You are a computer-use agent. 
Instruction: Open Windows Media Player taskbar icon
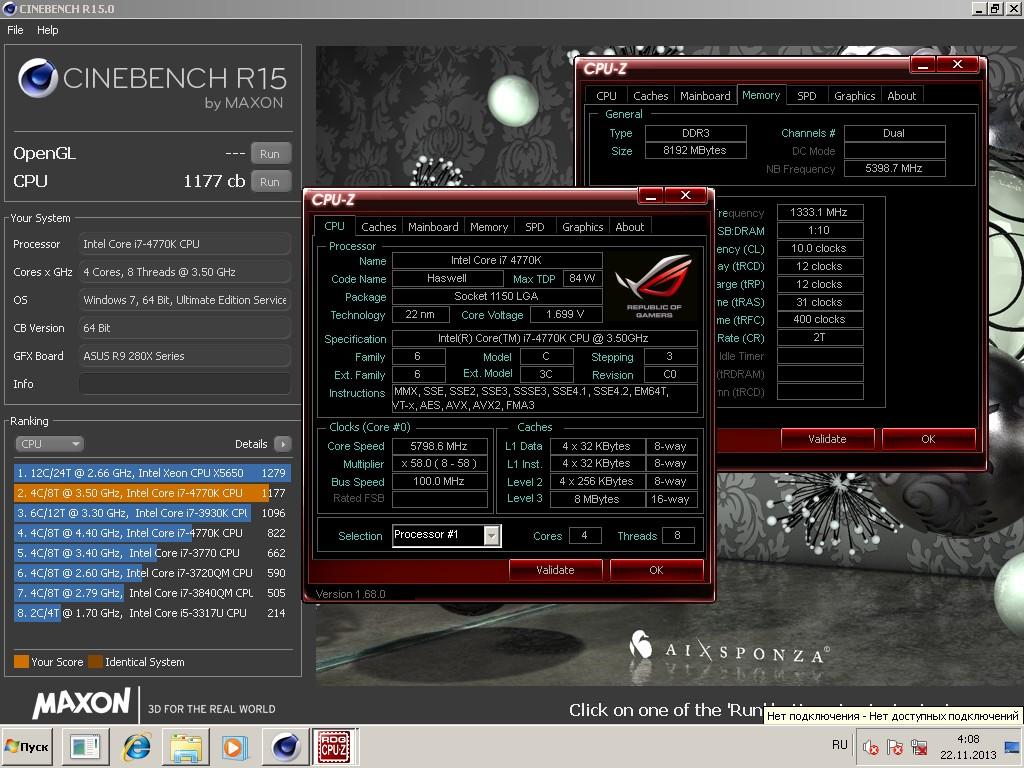234,746
